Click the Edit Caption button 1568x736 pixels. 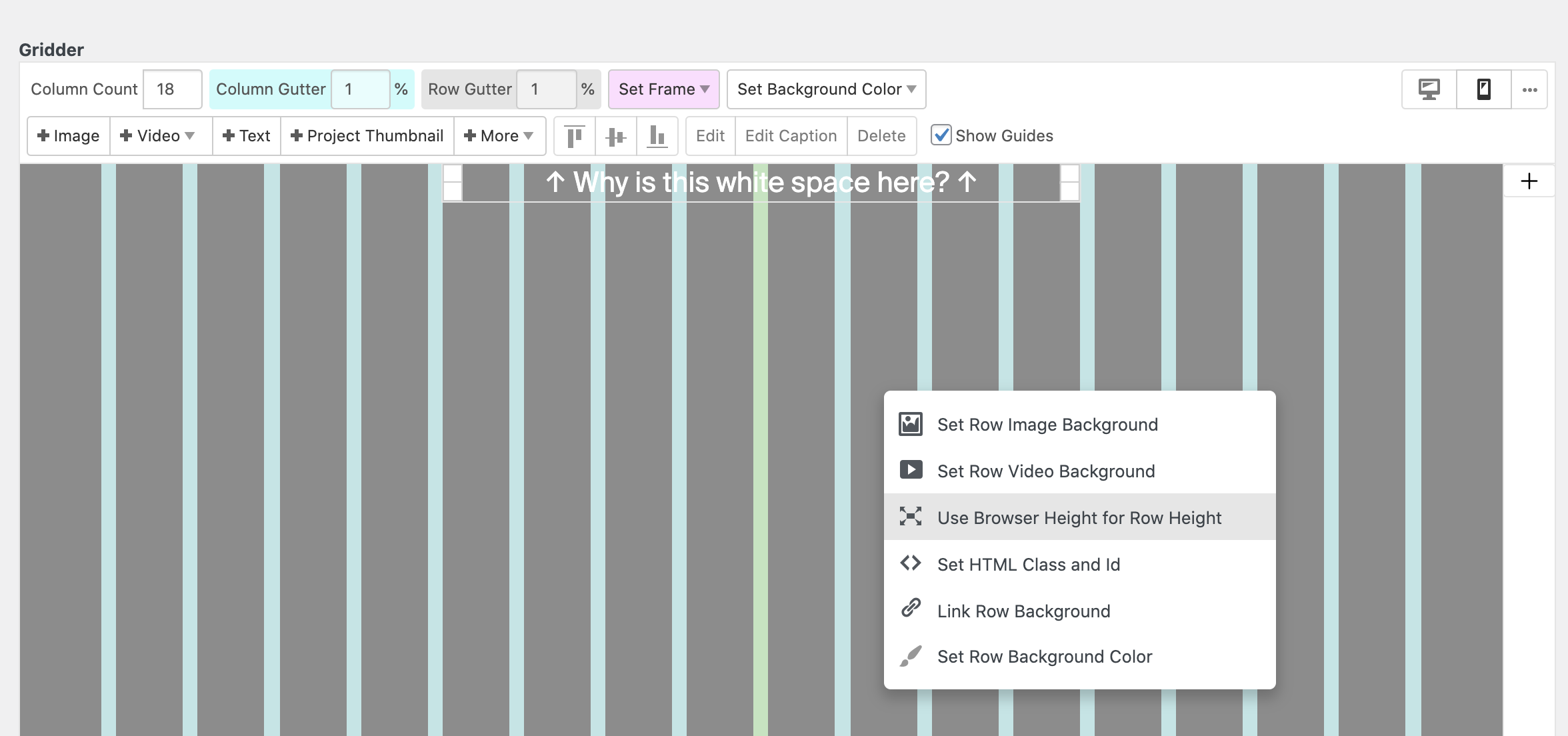point(791,136)
